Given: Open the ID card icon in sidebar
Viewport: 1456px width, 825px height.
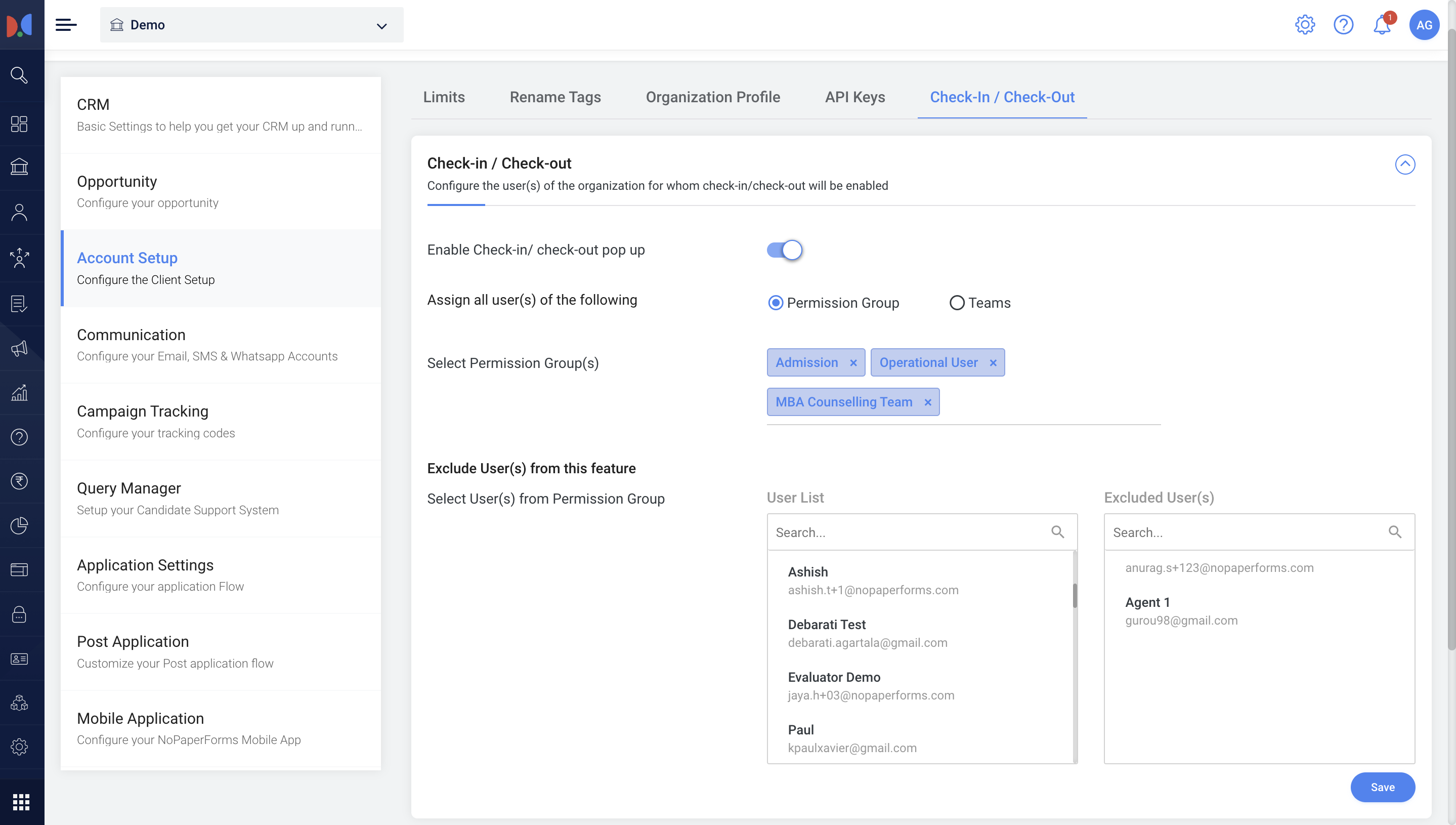Looking at the screenshot, I should [19, 658].
